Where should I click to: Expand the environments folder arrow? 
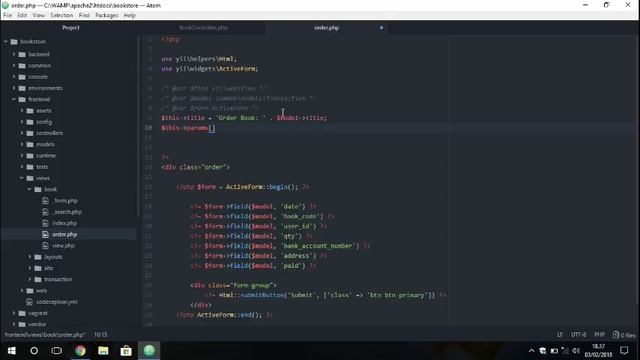[x=14, y=88]
